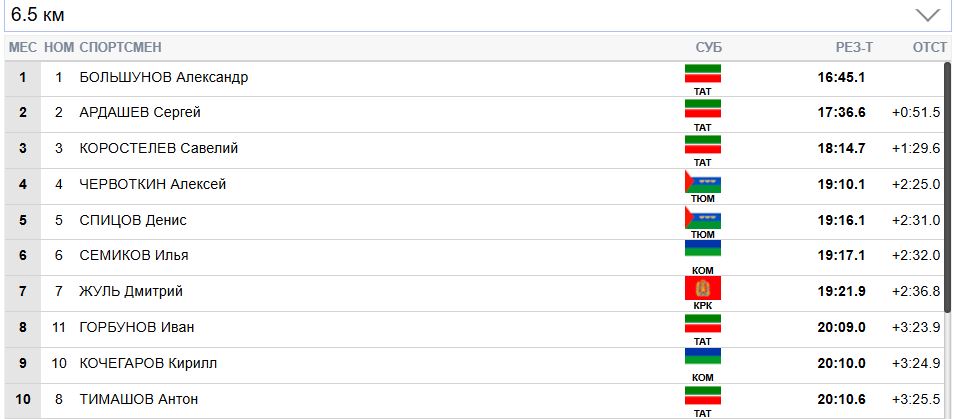Open athlete БОЛЬШУНОВ Александр
Viewport: 954px width, 419px height.
(x=163, y=77)
